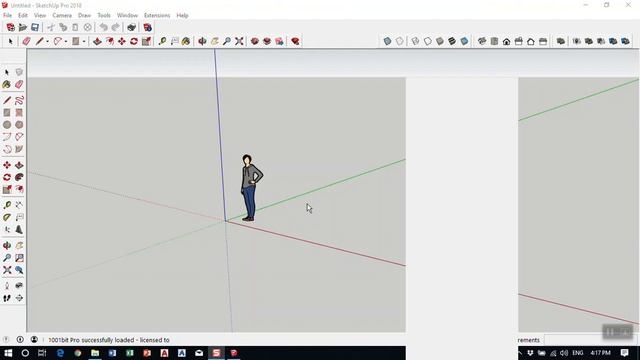This screenshot has height=360, width=640.
Task: Open the View menu
Action: point(40,15)
